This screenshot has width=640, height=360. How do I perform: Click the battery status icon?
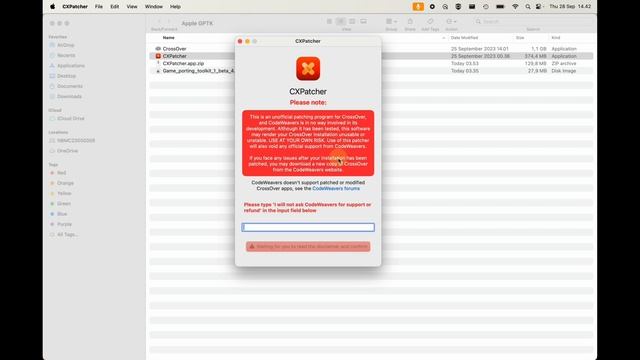500,7
